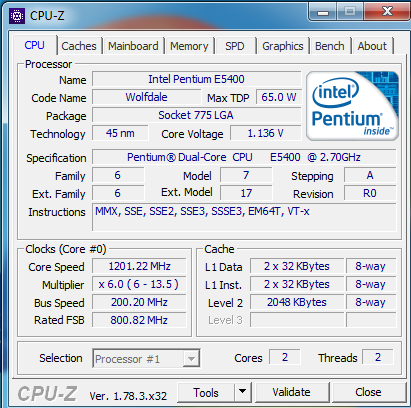Click the Tools button
This screenshot has width=411, height=408.
tap(206, 393)
